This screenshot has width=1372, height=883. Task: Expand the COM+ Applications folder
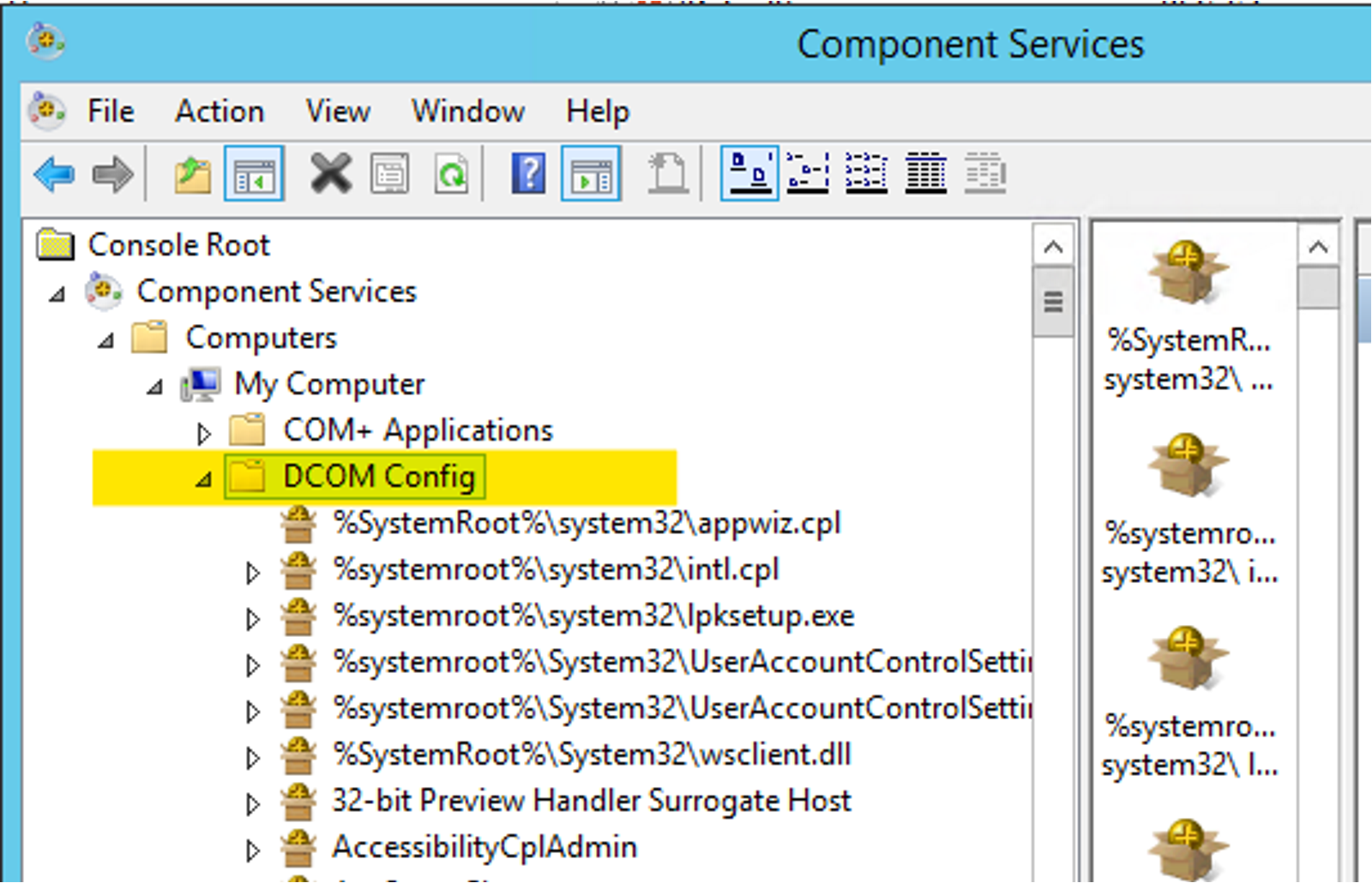[203, 433]
